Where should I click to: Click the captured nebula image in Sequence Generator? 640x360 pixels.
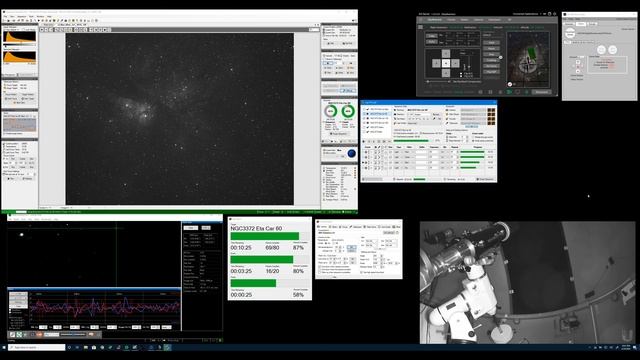point(180,119)
